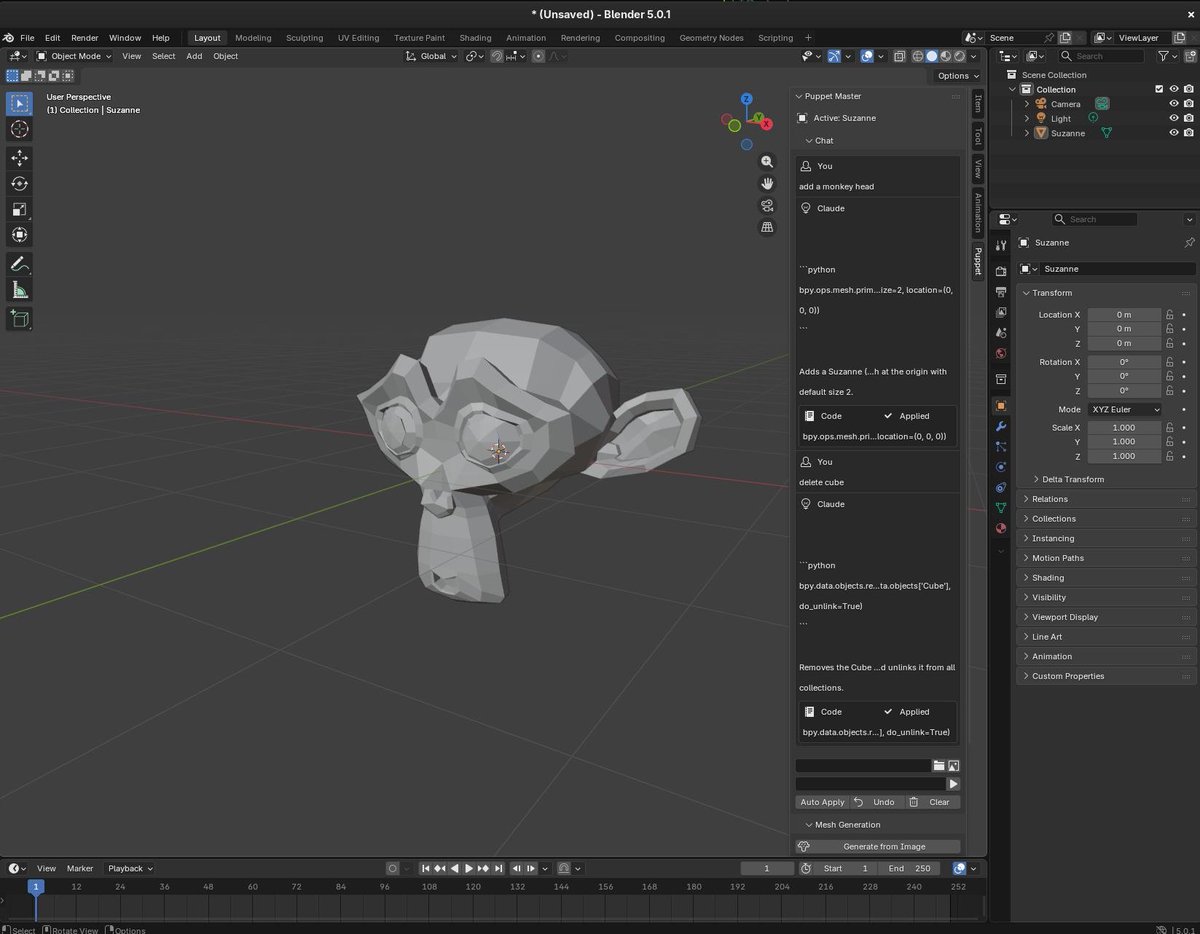1200x934 pixels.
Task: Click the pan view hand icon
Action: (767, 183)
